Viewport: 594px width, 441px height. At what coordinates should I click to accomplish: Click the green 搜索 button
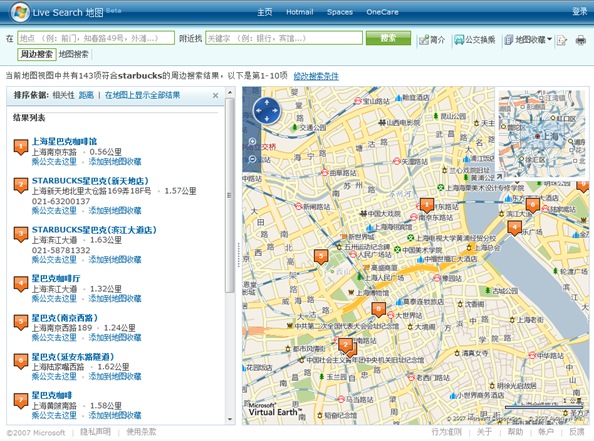[388, 38]
